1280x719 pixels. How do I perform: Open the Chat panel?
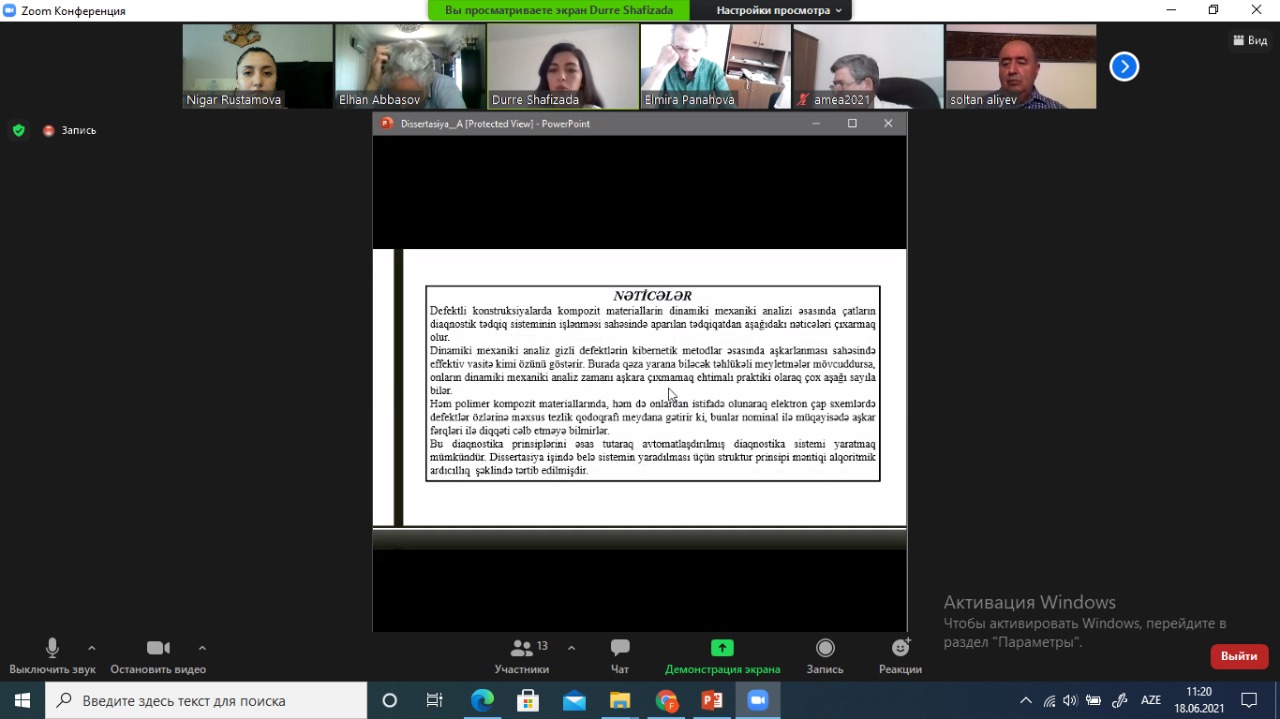(x=620, y=649)
